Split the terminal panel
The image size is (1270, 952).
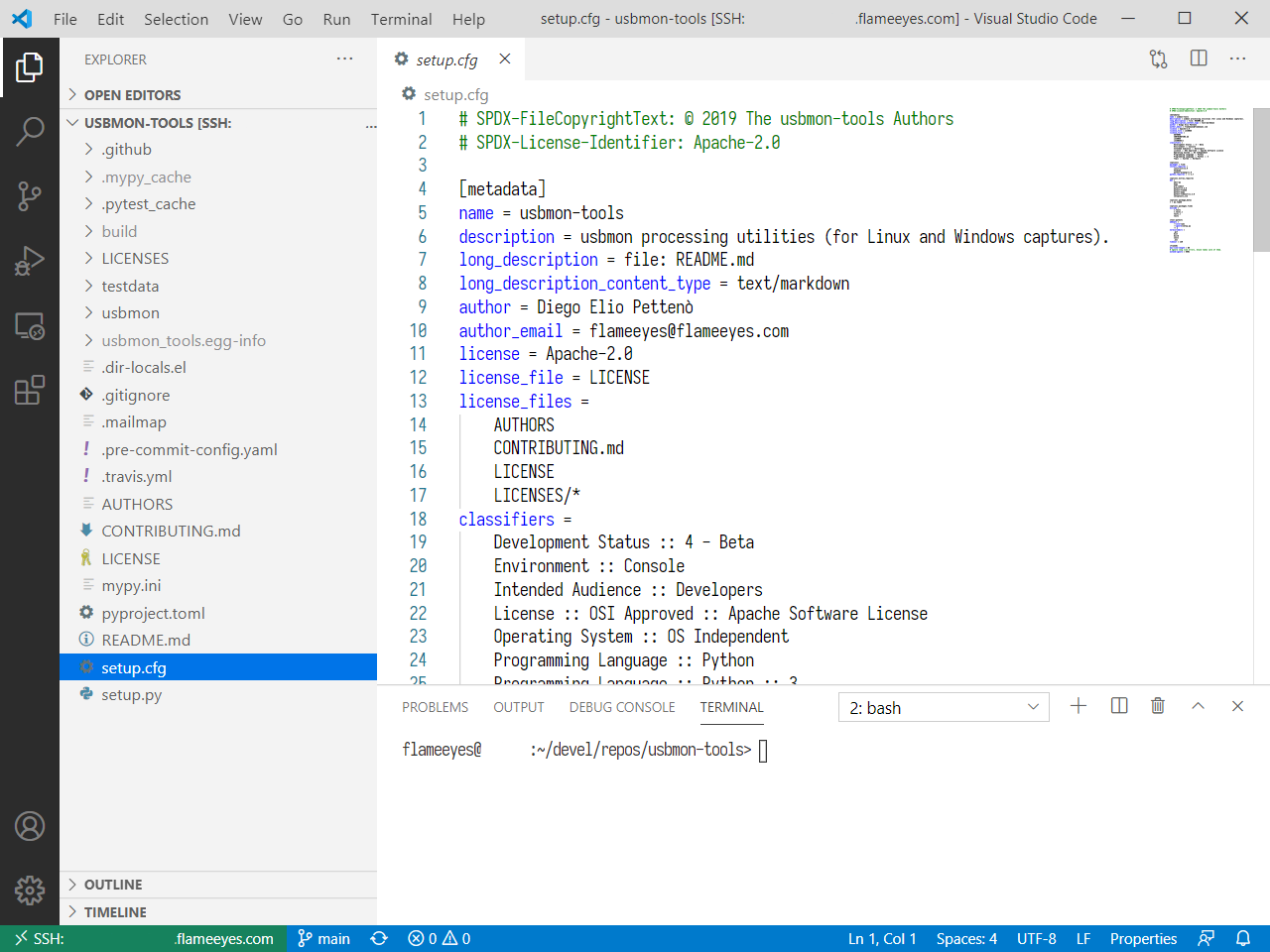tap(1119, 706)
